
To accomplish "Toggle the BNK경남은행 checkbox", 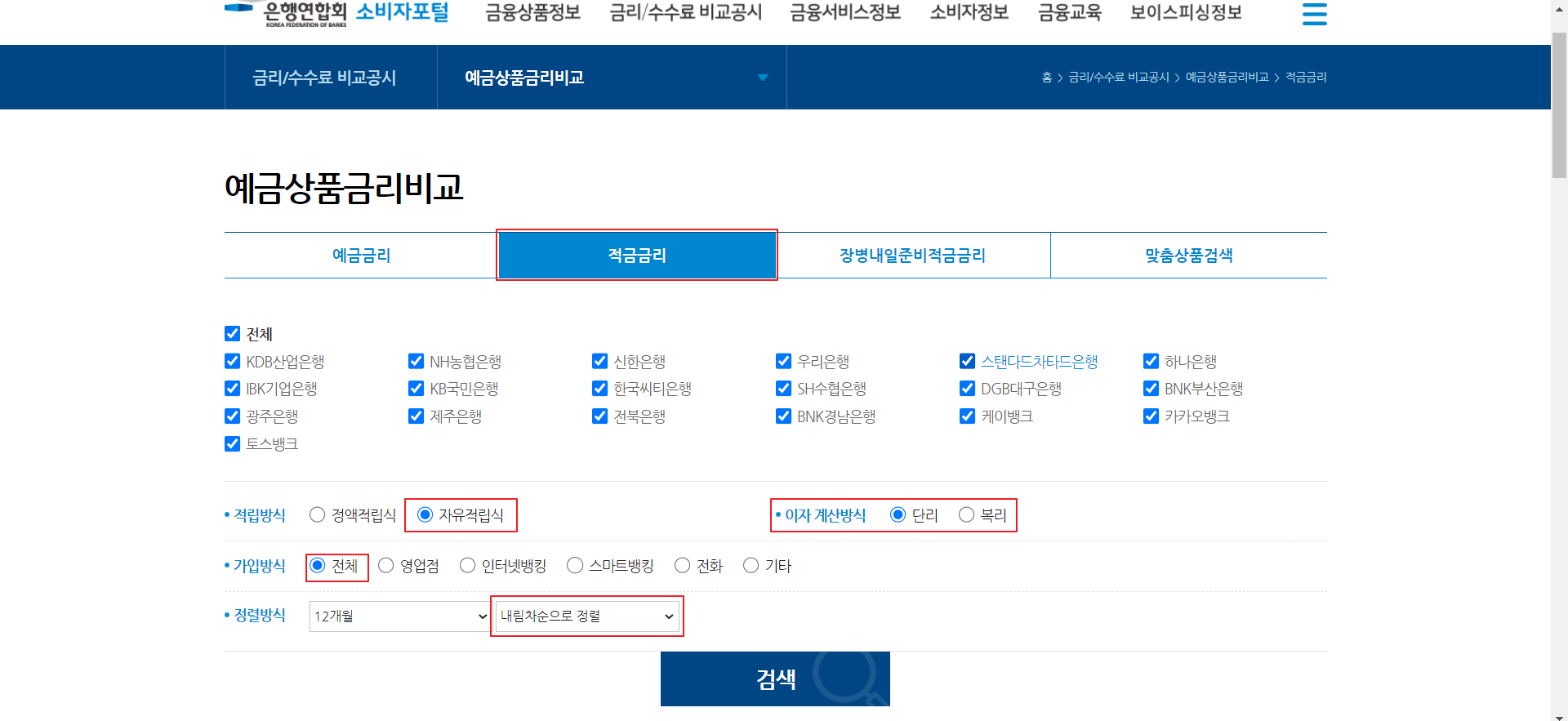I will click(x=783, y=416).
